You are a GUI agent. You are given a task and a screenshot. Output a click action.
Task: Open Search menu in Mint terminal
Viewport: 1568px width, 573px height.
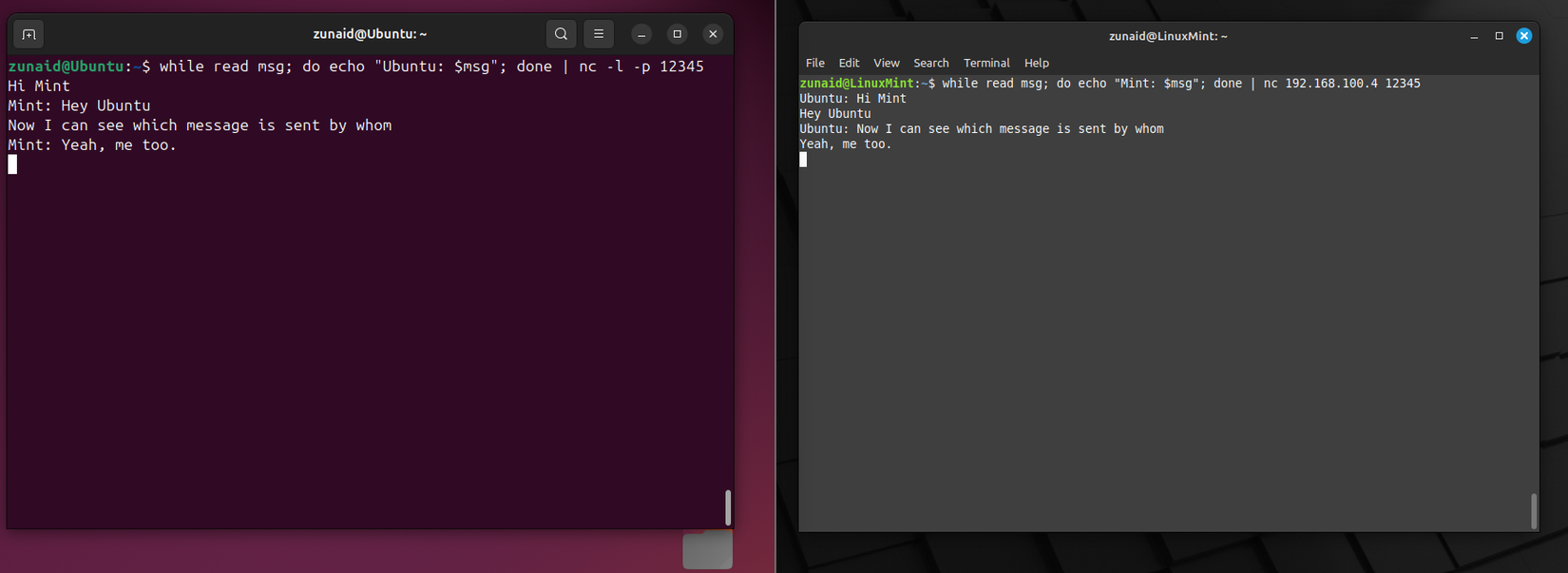[x=931, y=63]
